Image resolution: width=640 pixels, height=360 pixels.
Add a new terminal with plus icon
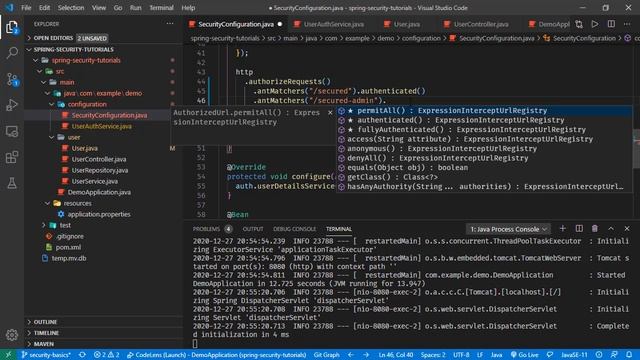click(562, 229)
